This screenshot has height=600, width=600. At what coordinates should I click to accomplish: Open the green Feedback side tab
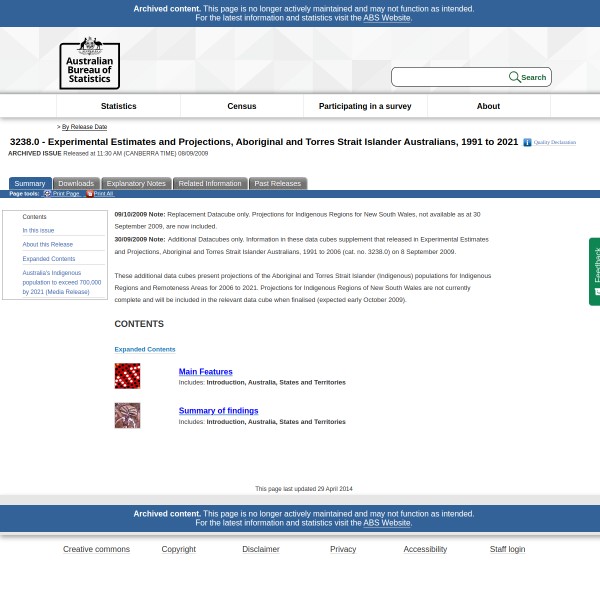click(x=595, y=270)
